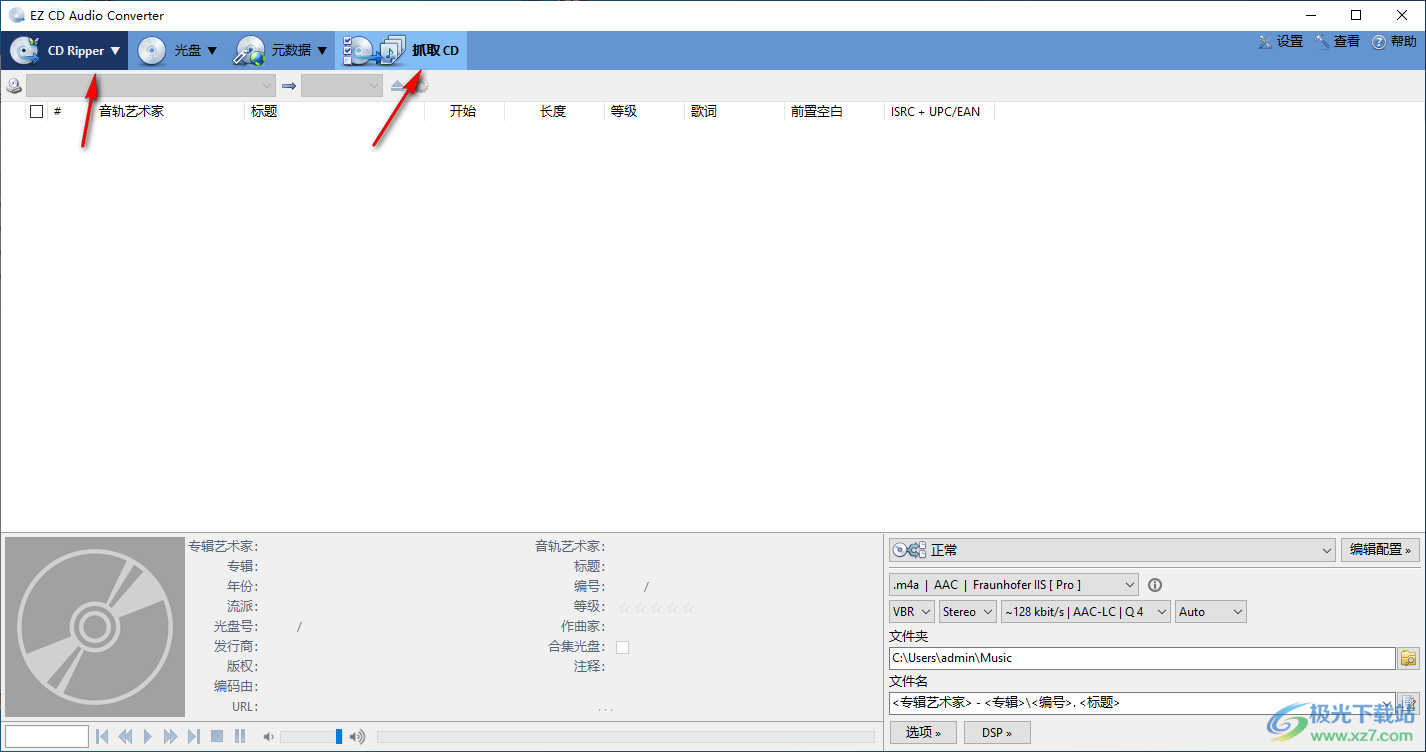This screenshot has height=752, width=1426.
Task: Adjust the volume slider
Action: point(312,737)
